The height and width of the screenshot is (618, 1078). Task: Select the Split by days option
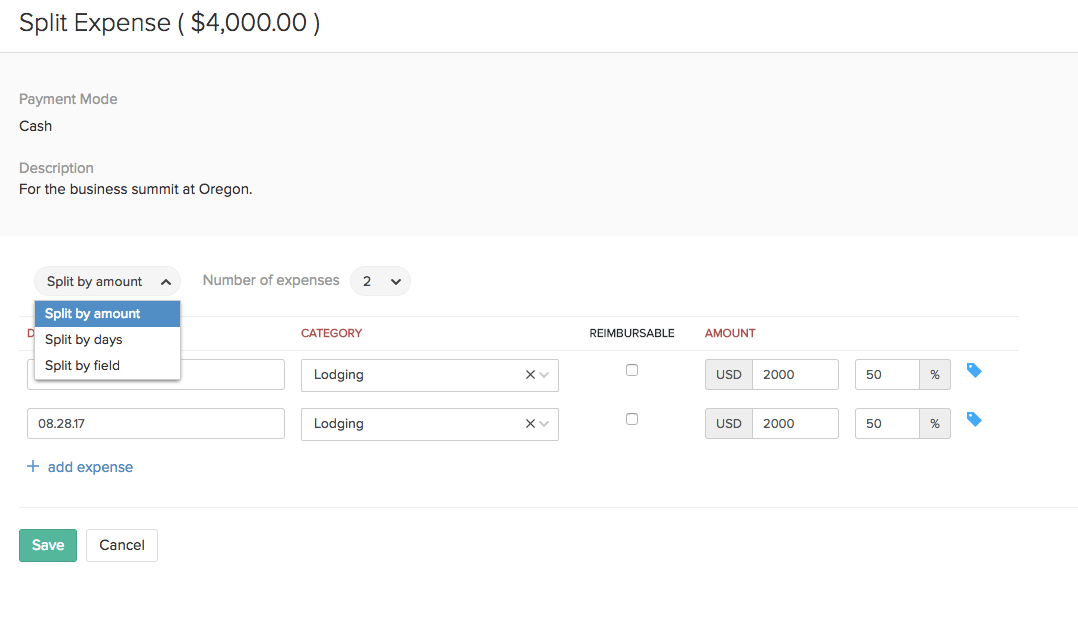pos(84,340)
